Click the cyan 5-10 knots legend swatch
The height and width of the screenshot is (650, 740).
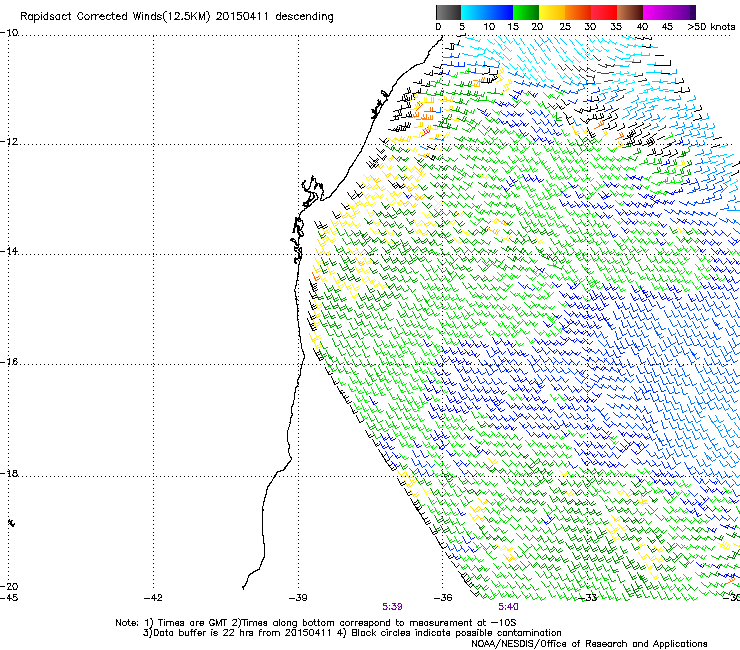[474, 12]
